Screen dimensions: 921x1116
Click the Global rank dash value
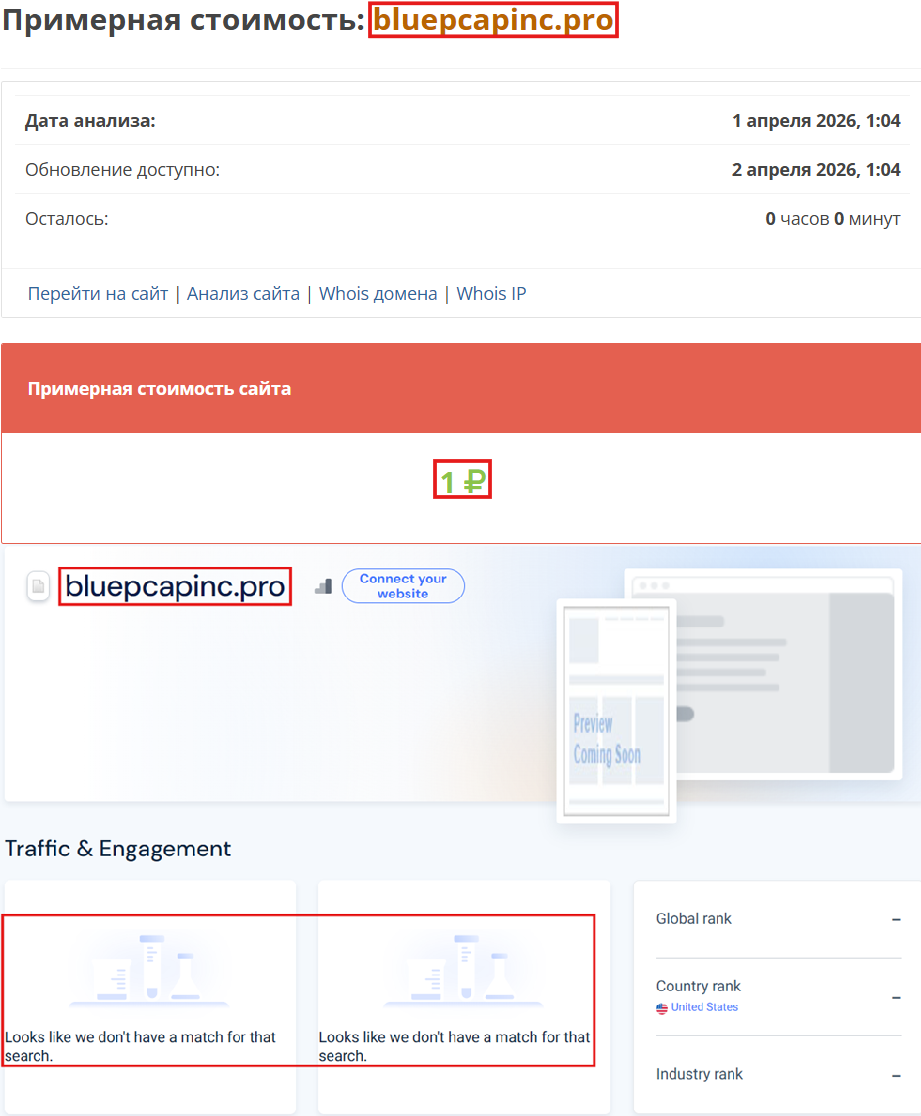(898, 918)
